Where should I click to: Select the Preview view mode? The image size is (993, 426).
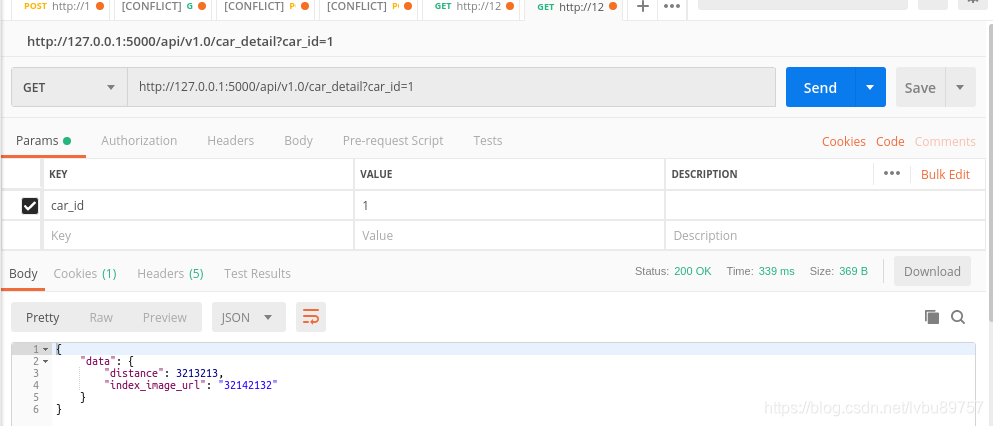click(x=165, y=317)
